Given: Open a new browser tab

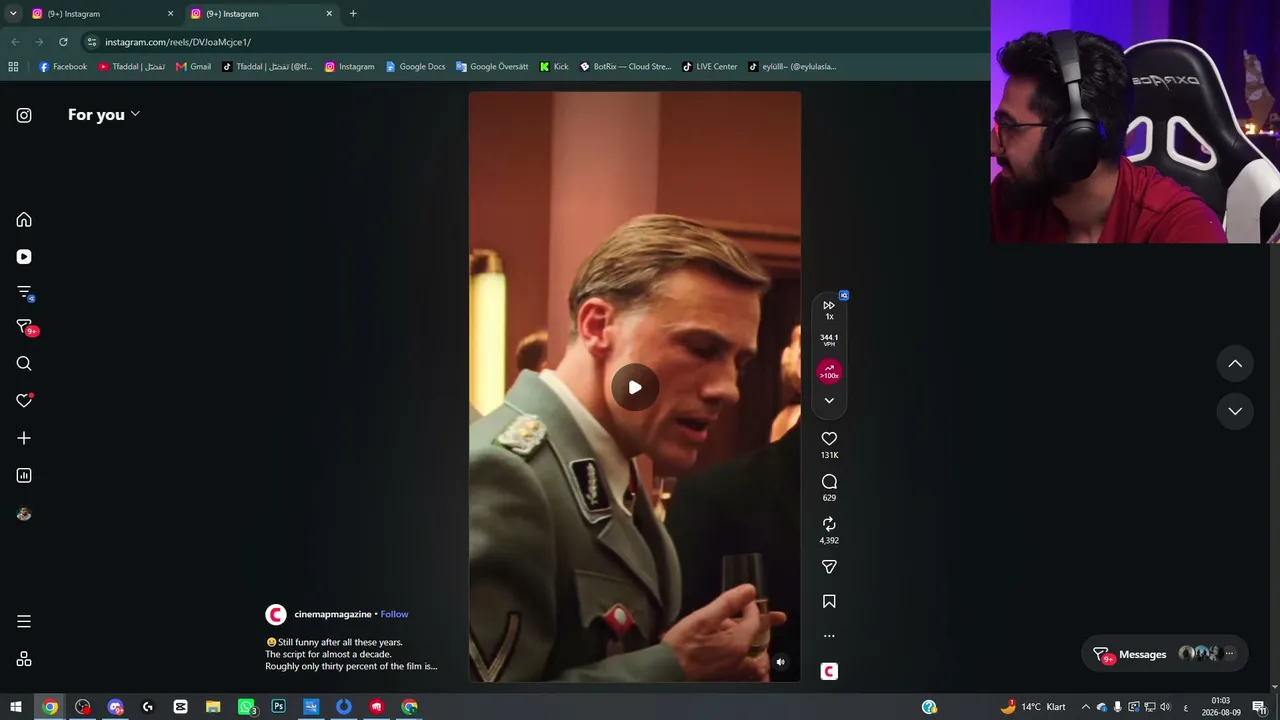Looking at the screenshot, I should pos(353,14).
